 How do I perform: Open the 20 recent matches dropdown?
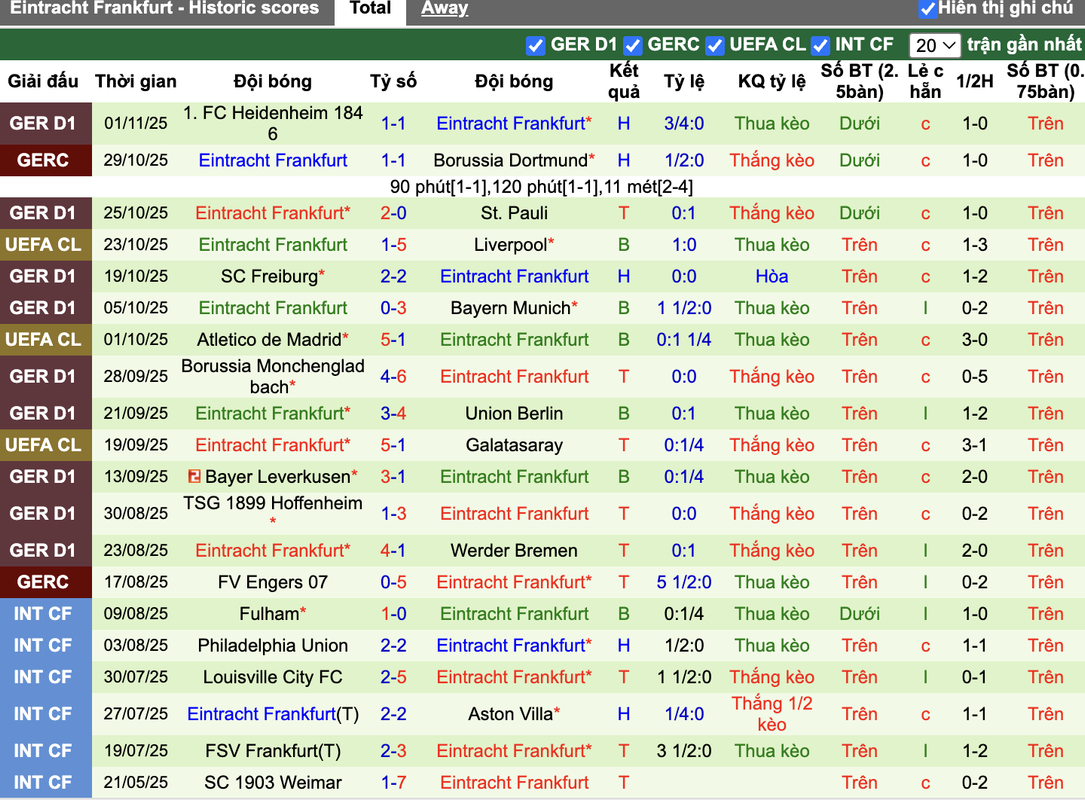point(935,46)
